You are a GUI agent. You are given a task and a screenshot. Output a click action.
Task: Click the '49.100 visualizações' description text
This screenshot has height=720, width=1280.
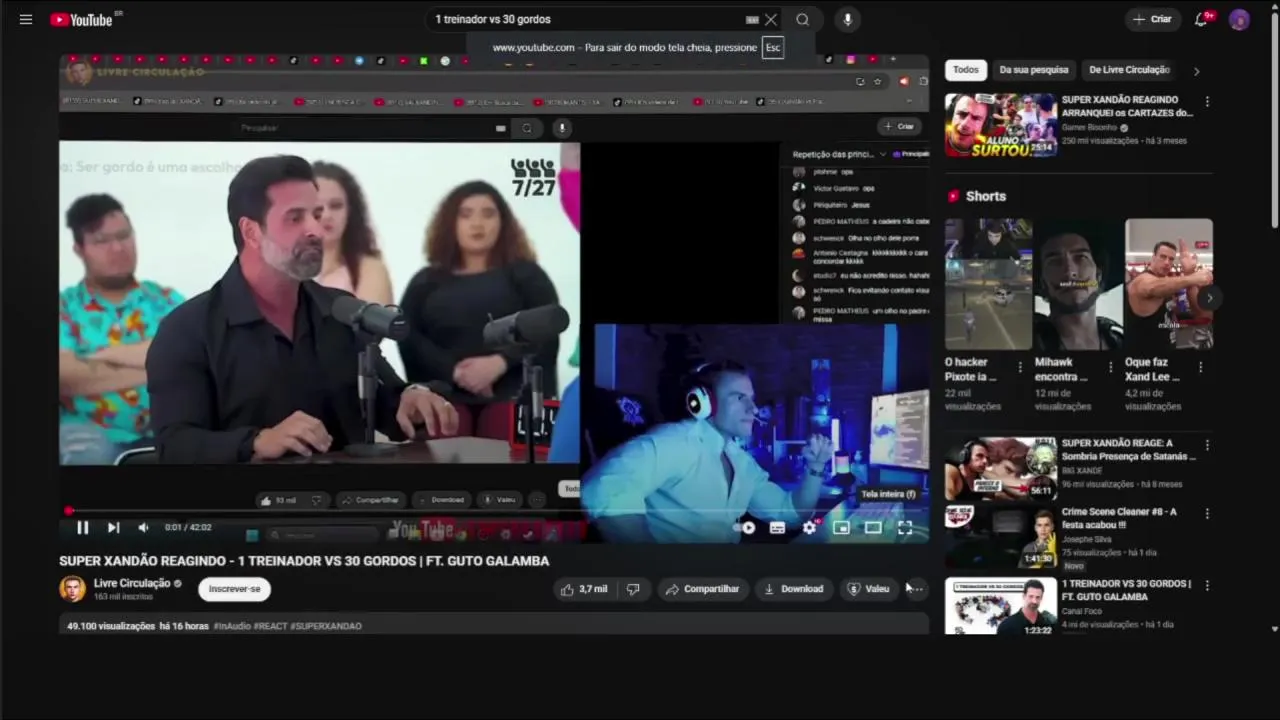pos(111,626)
